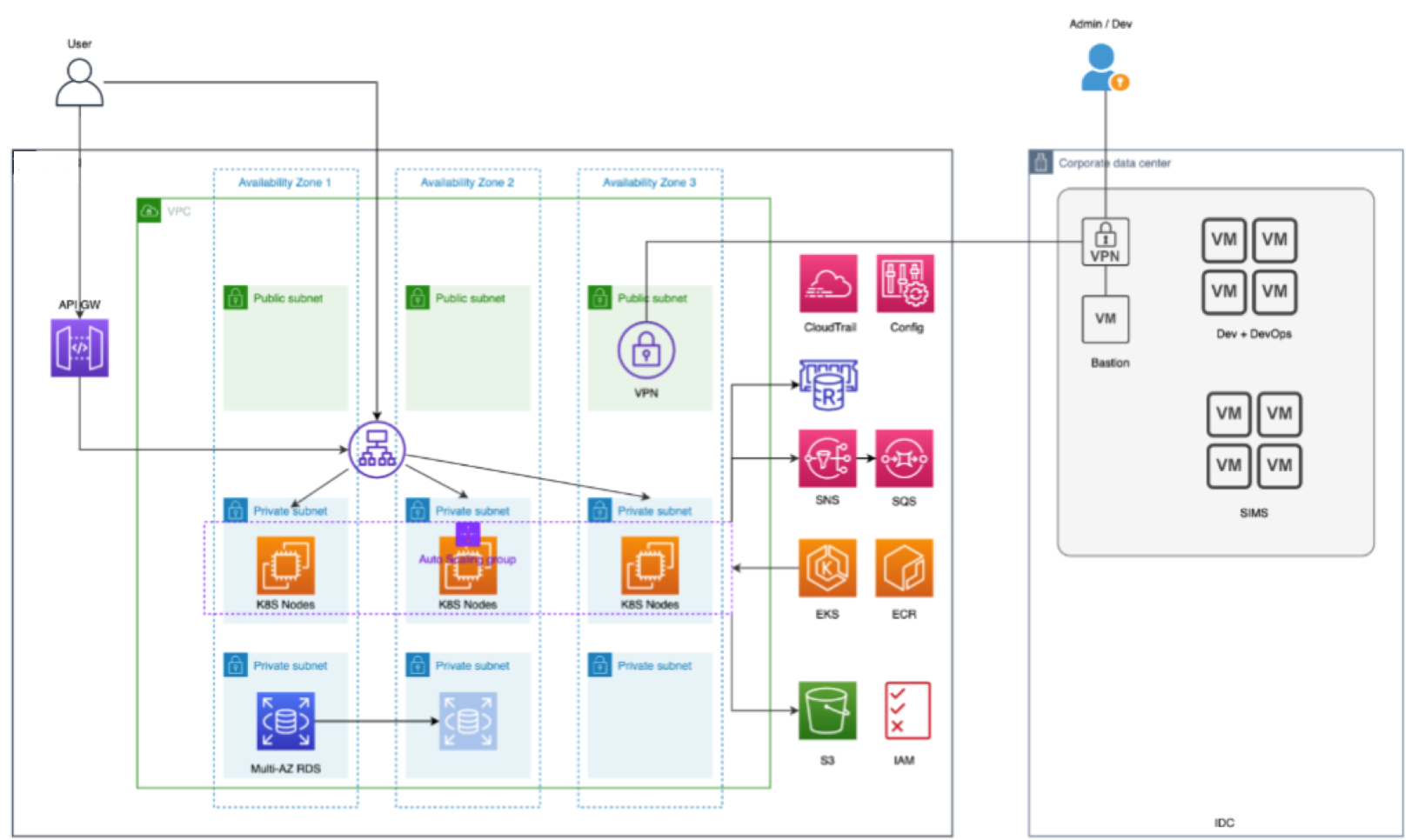Viewport: 1411px width, 840px height.
Task: Select the faded RDS standby icon in Zone 2
Action: coord(468,721)
